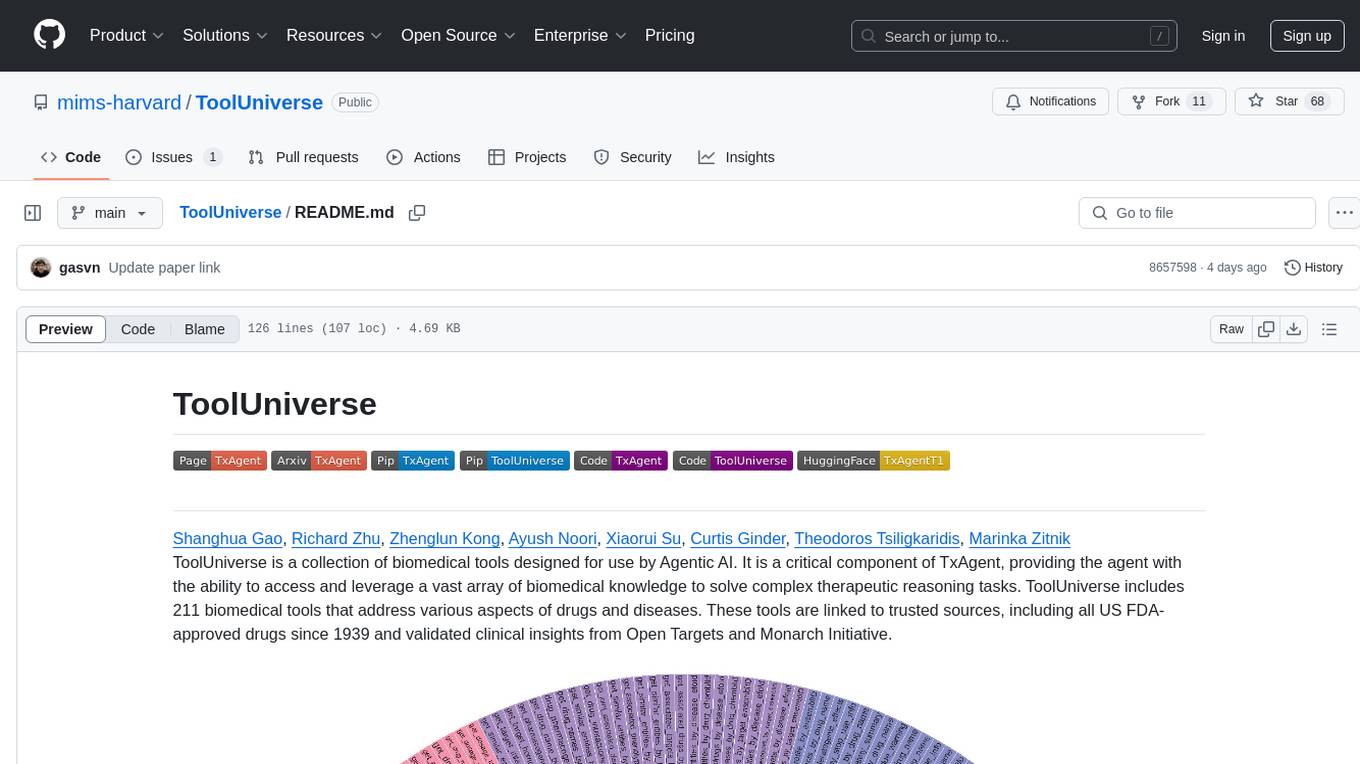Screen dimensions: 1360x764
Task: Open the Insights tab
Action: 736,157
